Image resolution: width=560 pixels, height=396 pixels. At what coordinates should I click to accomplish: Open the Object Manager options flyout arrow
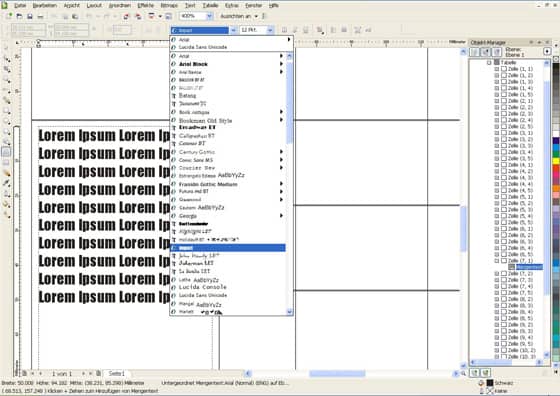547,51
